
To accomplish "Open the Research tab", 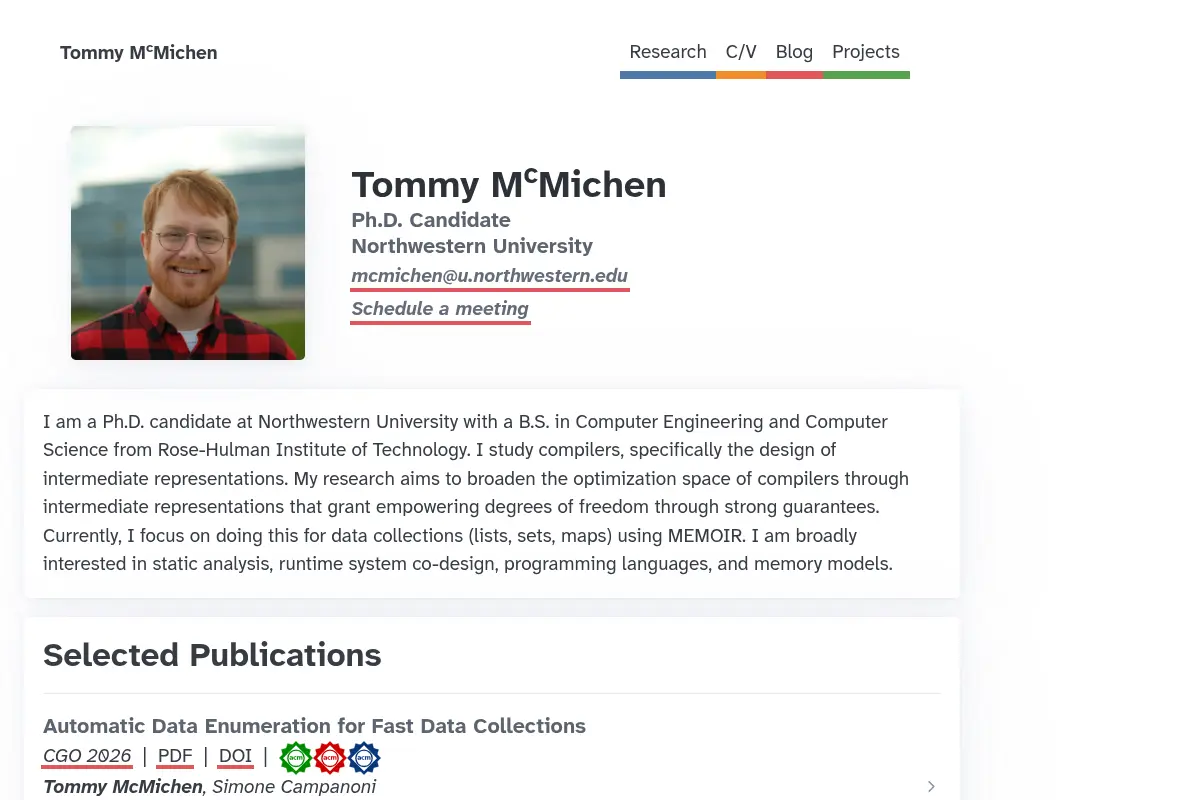I will point(668,52).
